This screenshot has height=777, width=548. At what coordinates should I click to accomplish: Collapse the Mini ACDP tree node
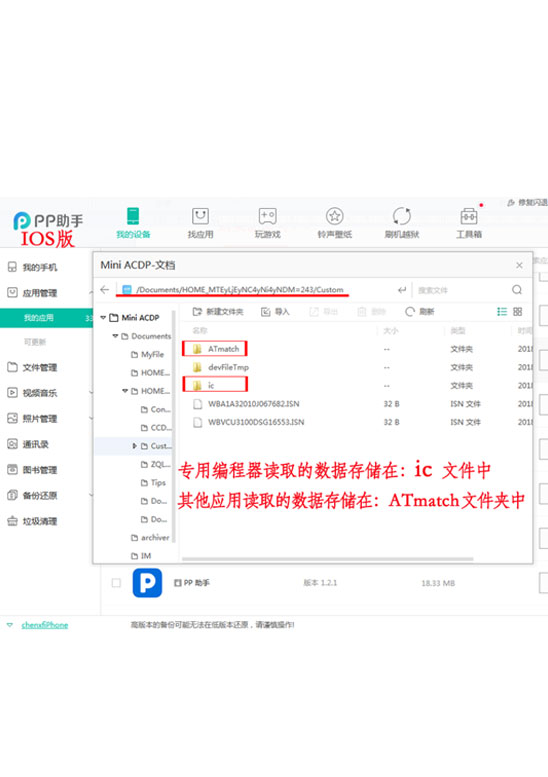(x=103, y=318)
